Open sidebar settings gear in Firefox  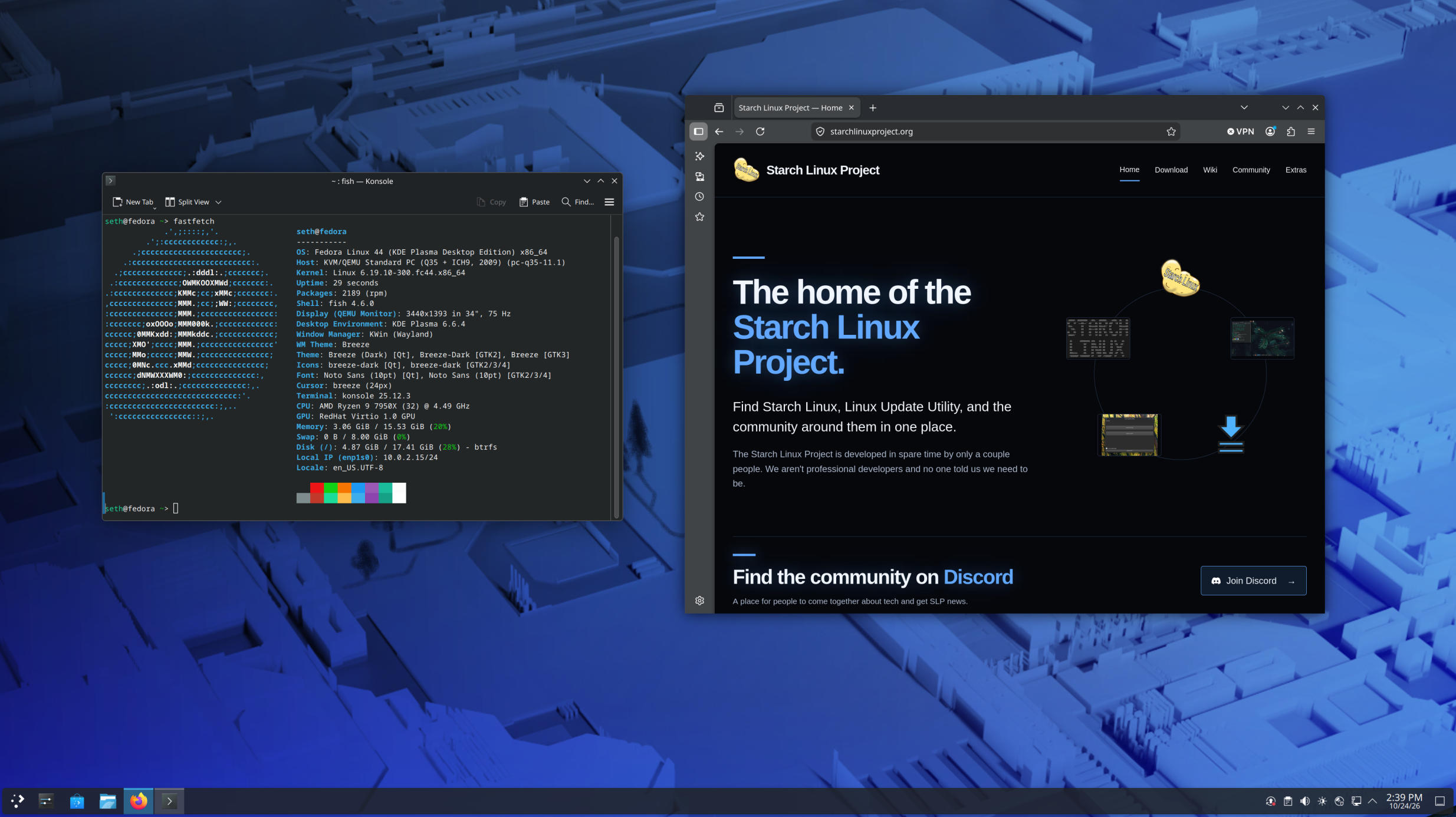tap(699, 601)
